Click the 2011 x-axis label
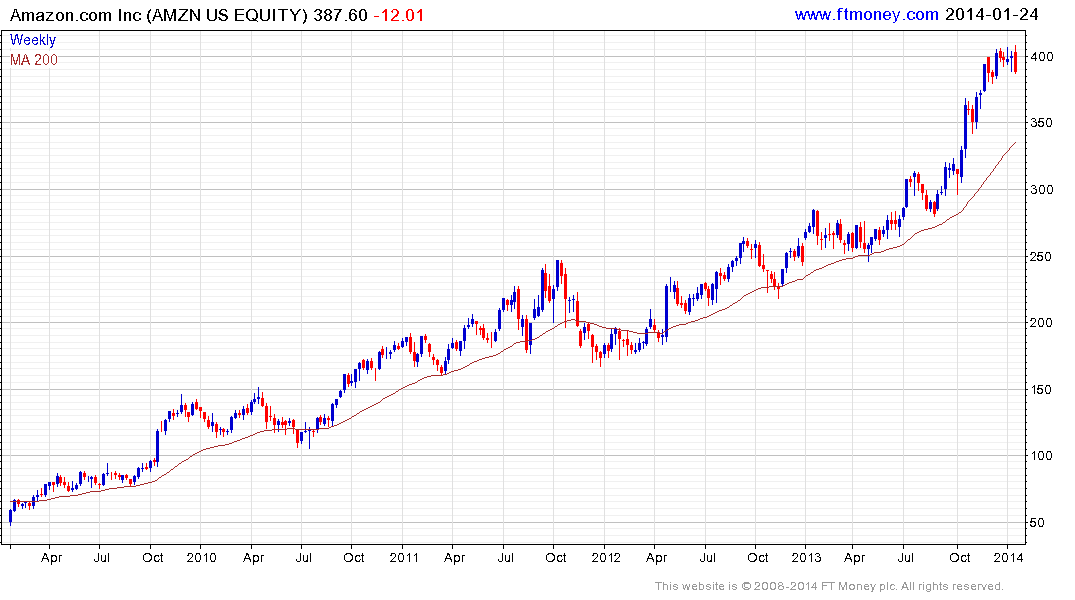This screenshot has height=600, width=1075. point(404,557)
